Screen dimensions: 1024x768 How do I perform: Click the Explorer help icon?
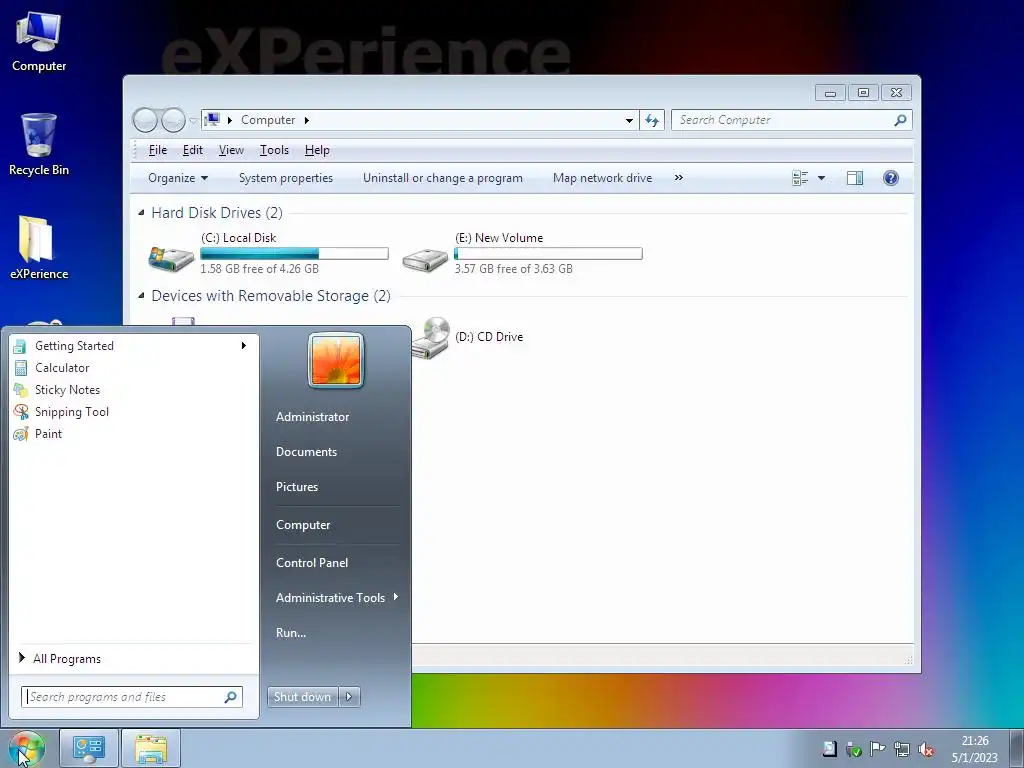click(x=891, y=178)
